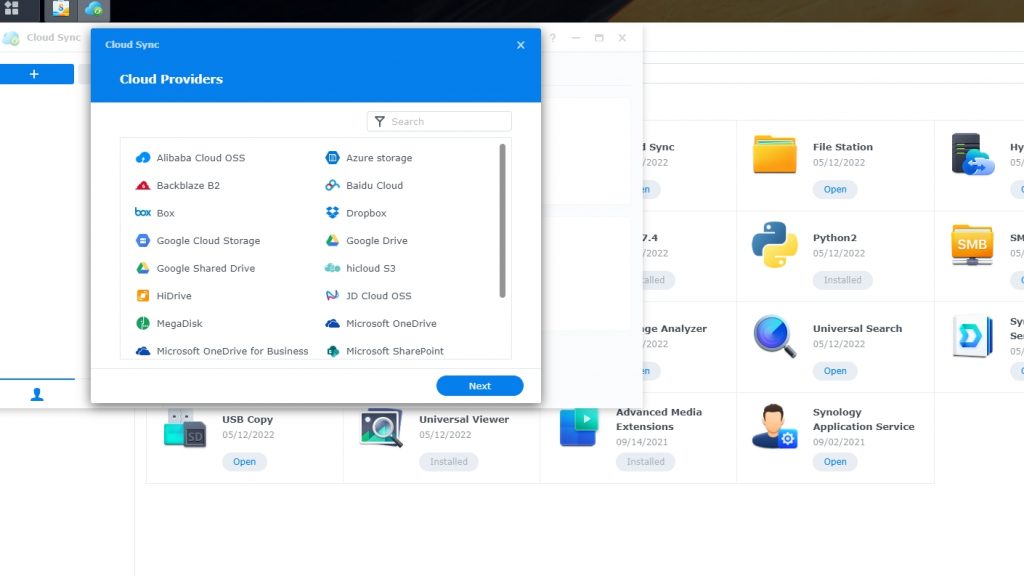Click the provider list scrollbar

click(502, 221)
